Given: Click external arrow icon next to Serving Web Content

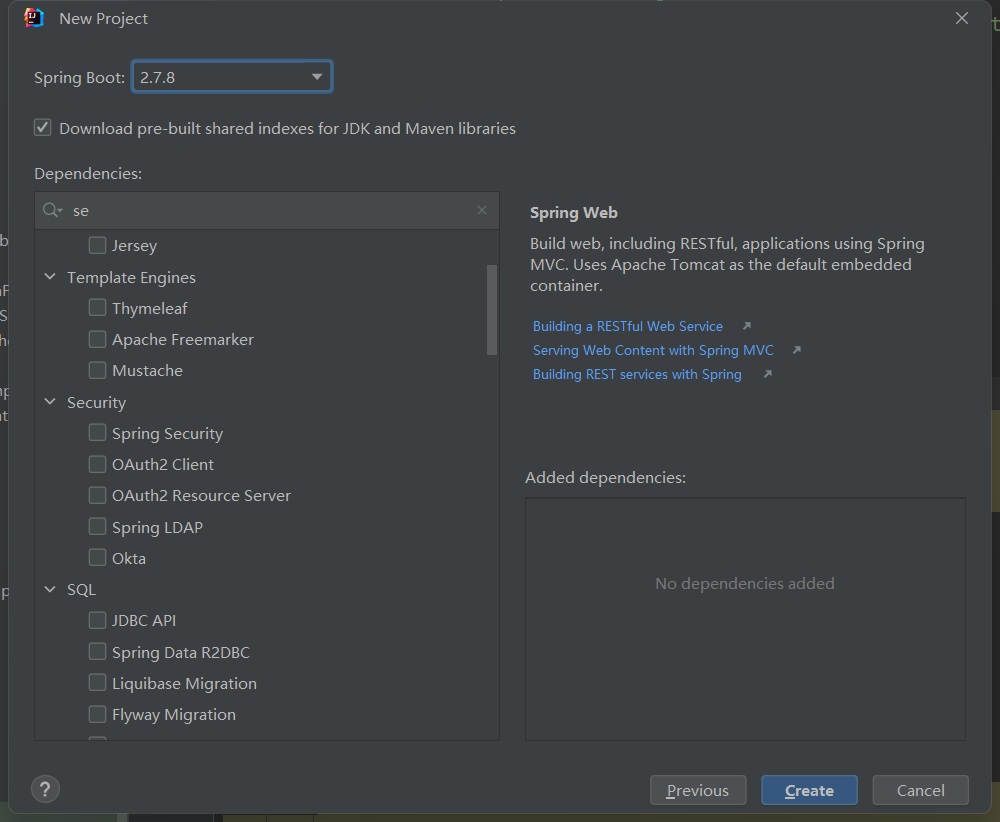Looking at the screenshot, I should click(796, 350).
